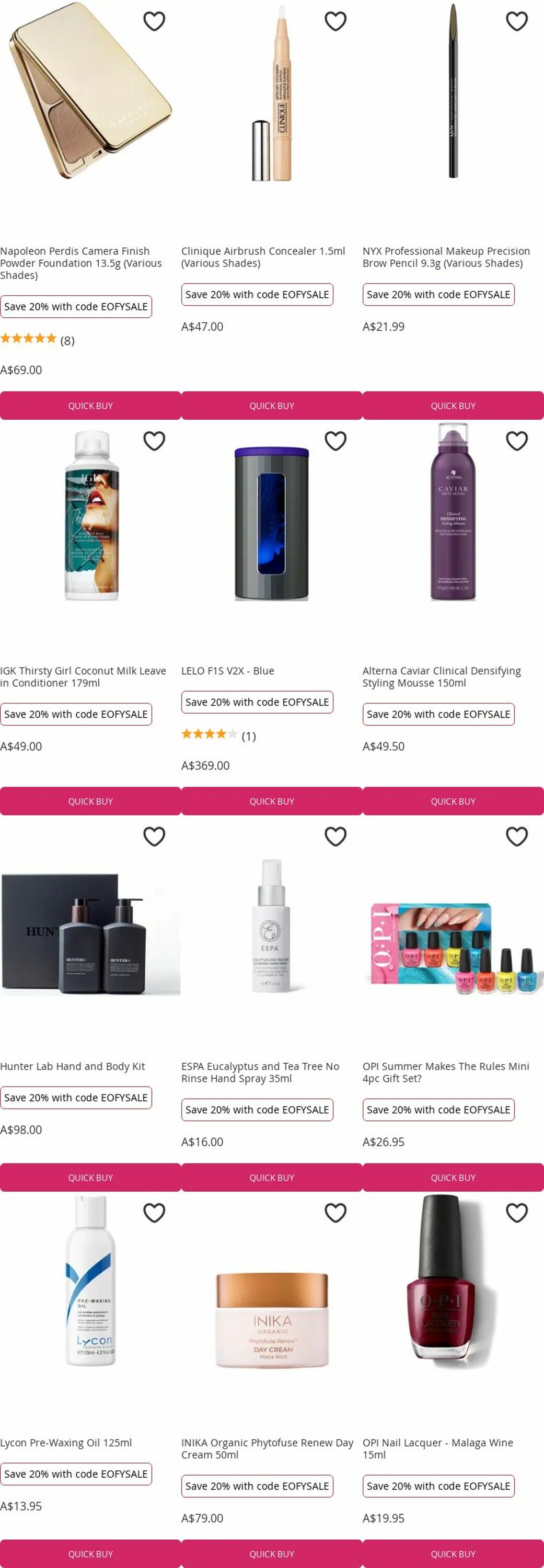Quick buy the LELO F1S V2X
This screenshot has height=1568, width=544.
272,801
